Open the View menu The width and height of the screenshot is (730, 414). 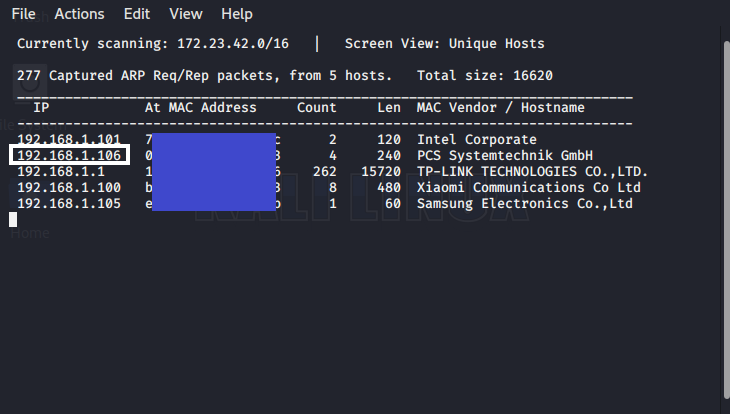pos(186,14)
